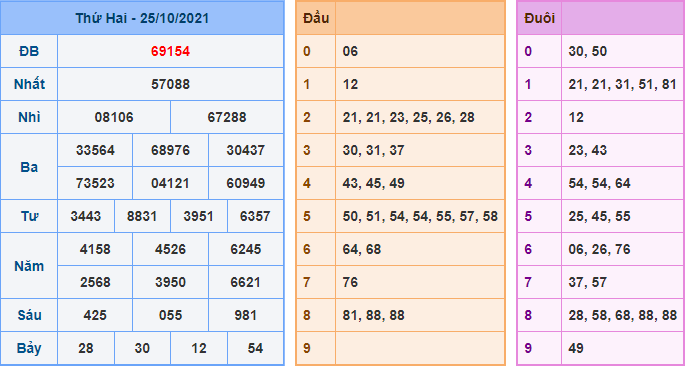Select the Năm prize number 3950
The height and width of the screenshot is (366, 686).
click(x=171, y=282)
